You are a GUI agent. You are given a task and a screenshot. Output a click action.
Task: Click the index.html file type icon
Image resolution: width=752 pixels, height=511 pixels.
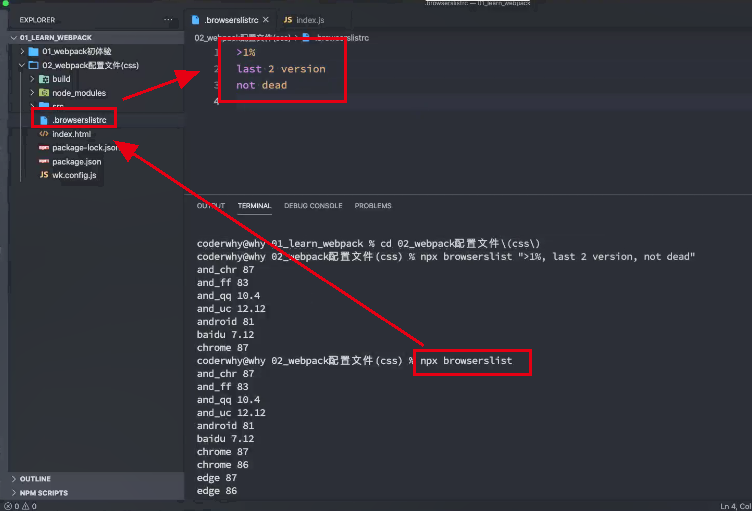pos(44,134)
